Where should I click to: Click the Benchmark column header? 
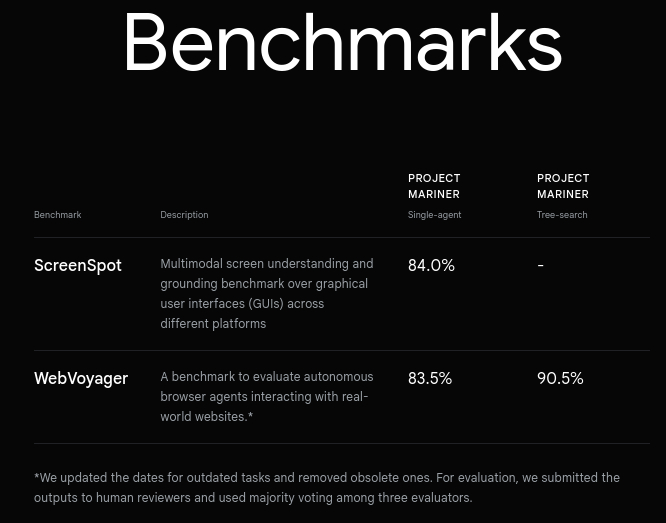58,215
